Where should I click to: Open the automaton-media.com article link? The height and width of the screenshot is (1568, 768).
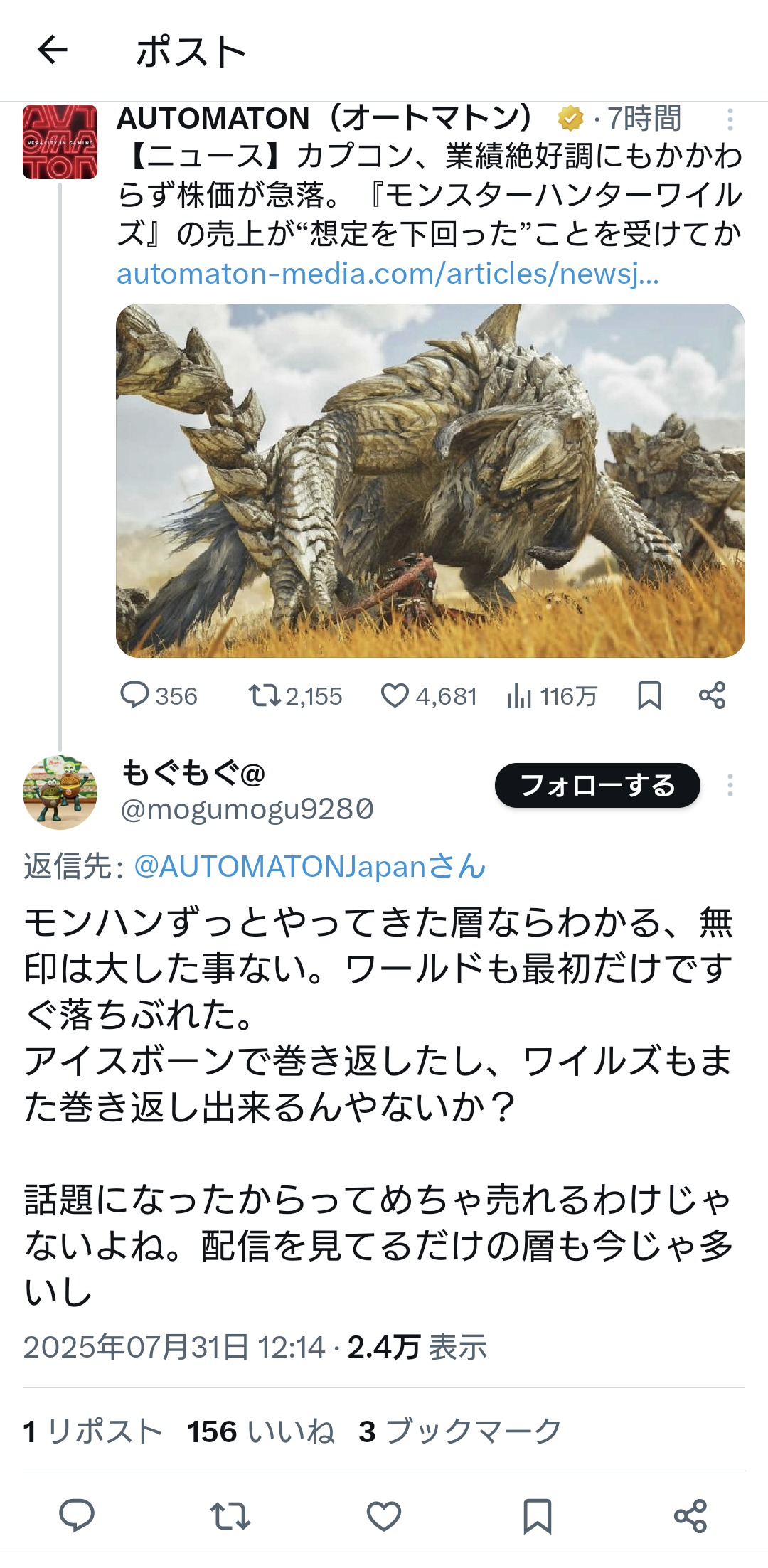pos(388,274)
